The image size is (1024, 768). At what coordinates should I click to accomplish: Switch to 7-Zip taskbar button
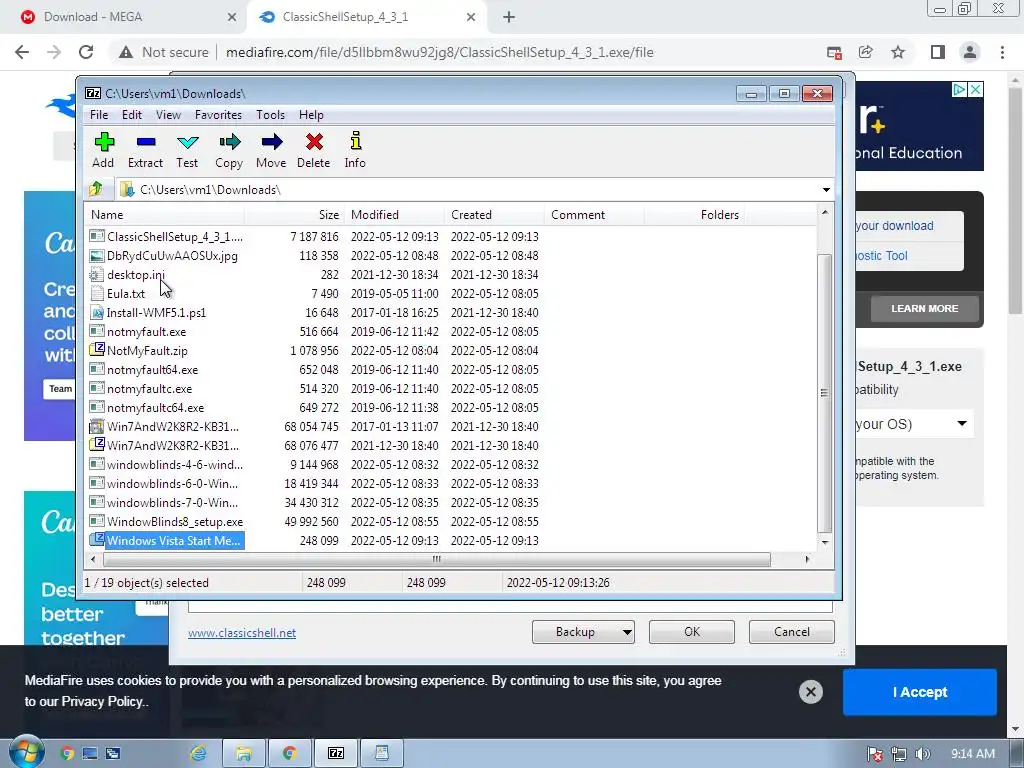pos(336,754)
